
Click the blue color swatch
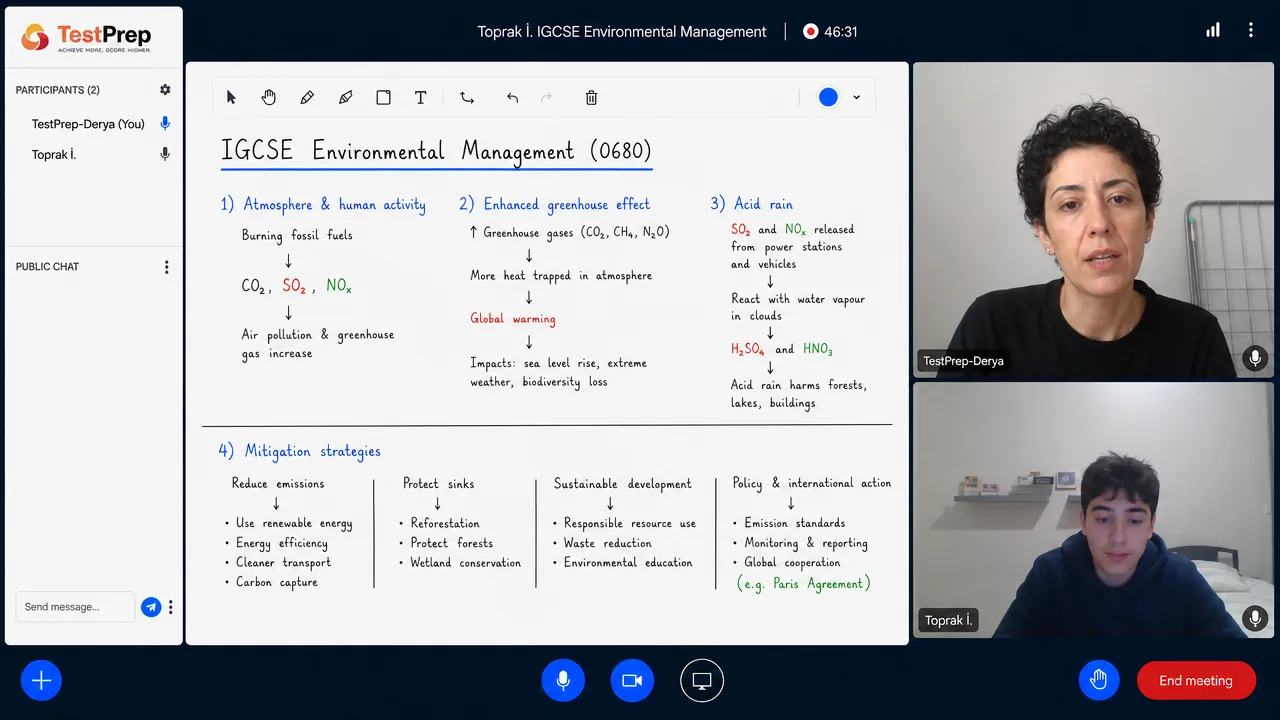click(x=828, y=97)
